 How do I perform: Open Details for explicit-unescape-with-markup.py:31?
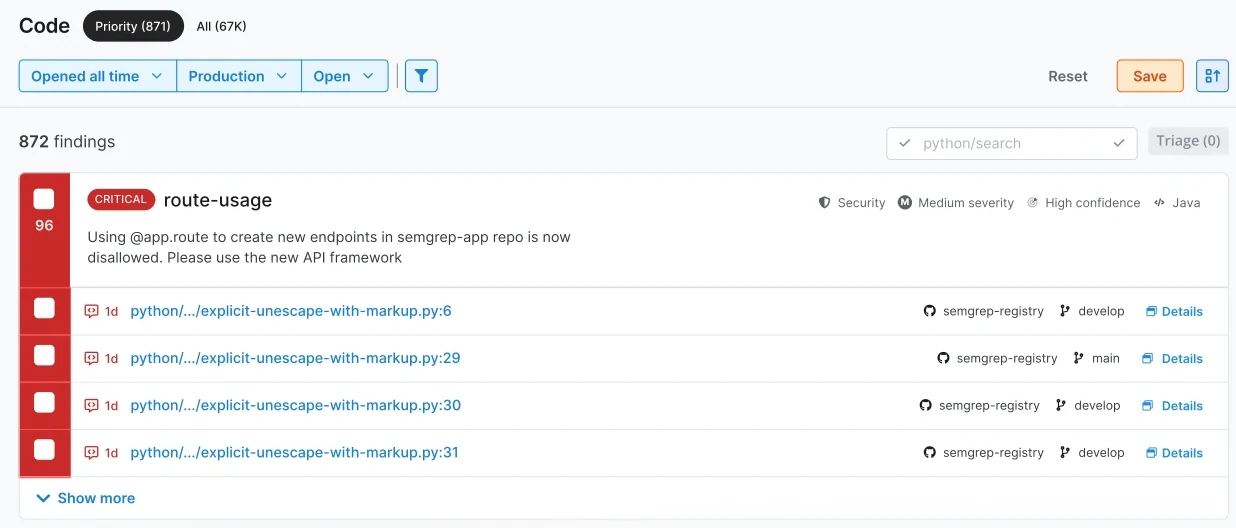(x=1174, y=452)
